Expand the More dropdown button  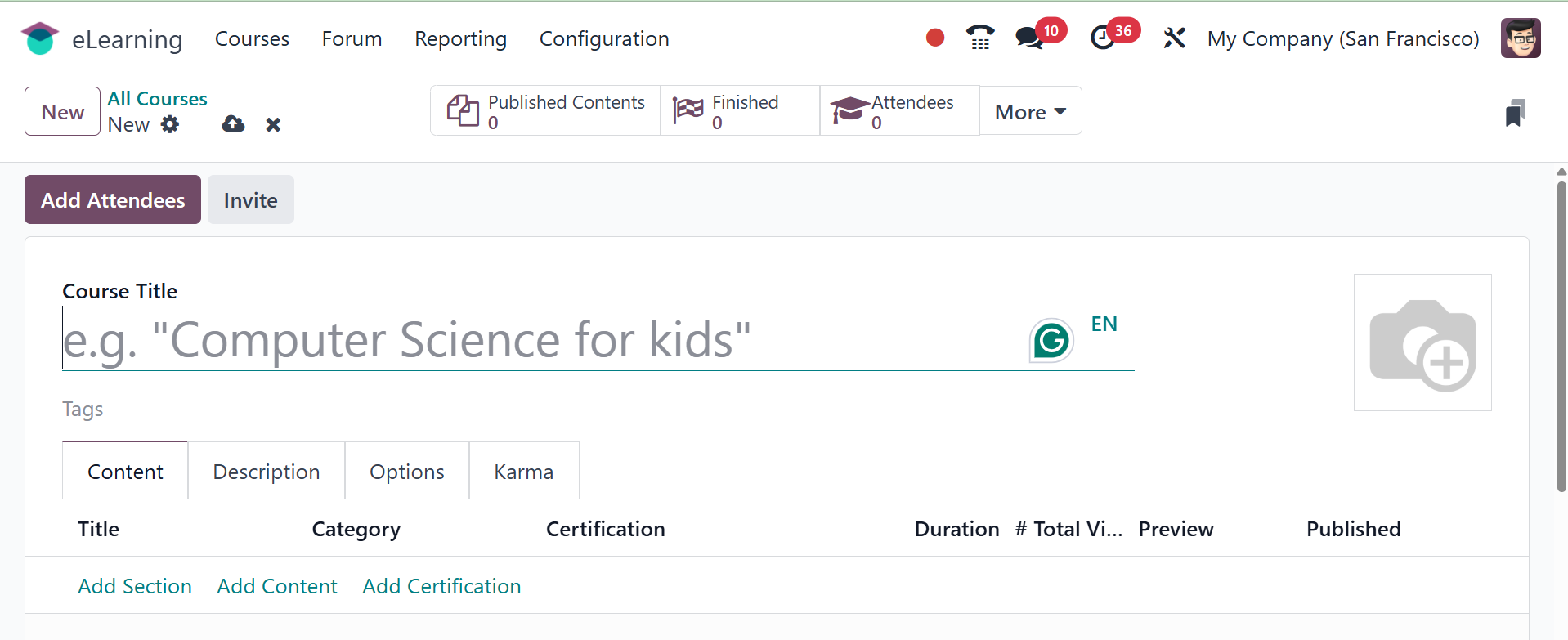(x=1030, y=111)
